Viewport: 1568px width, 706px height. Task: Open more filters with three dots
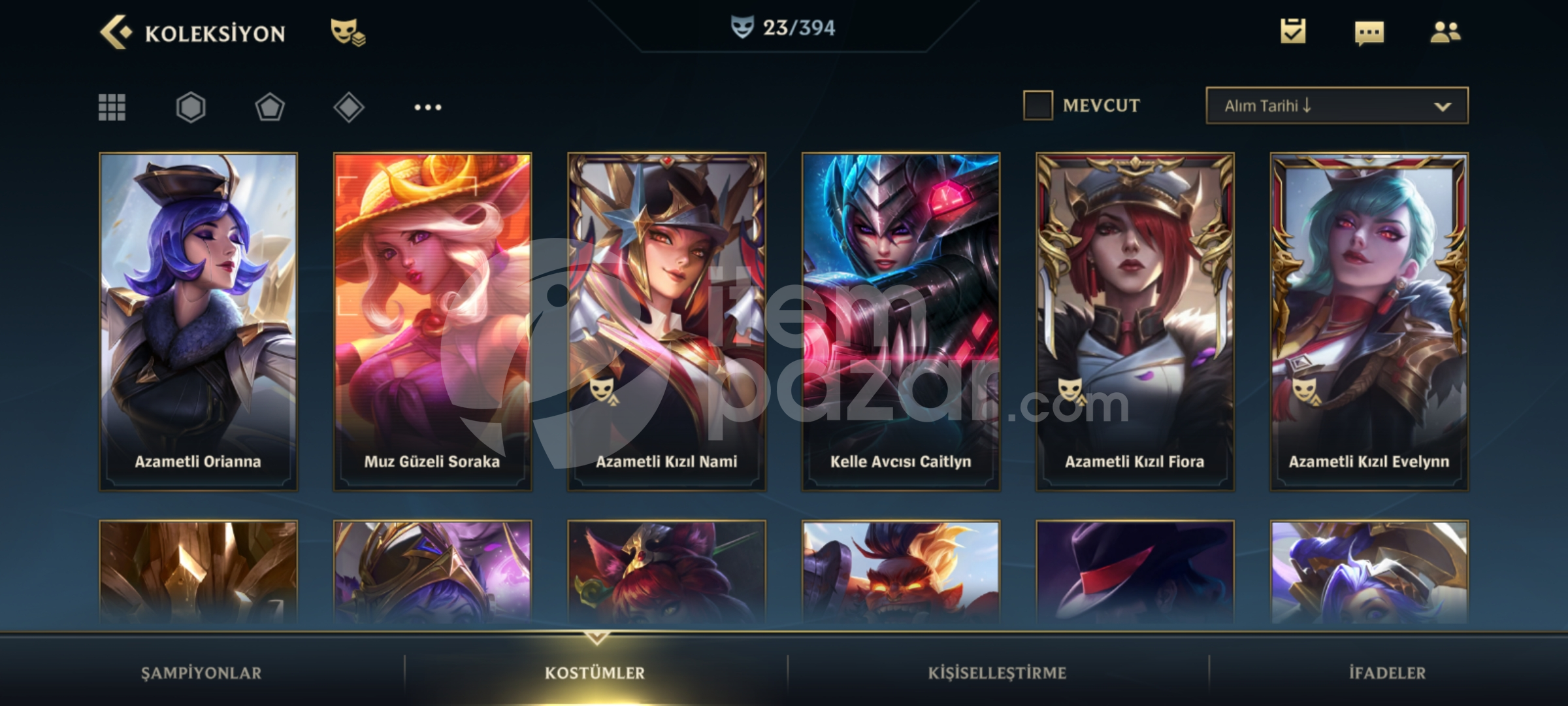pos(428,107)
